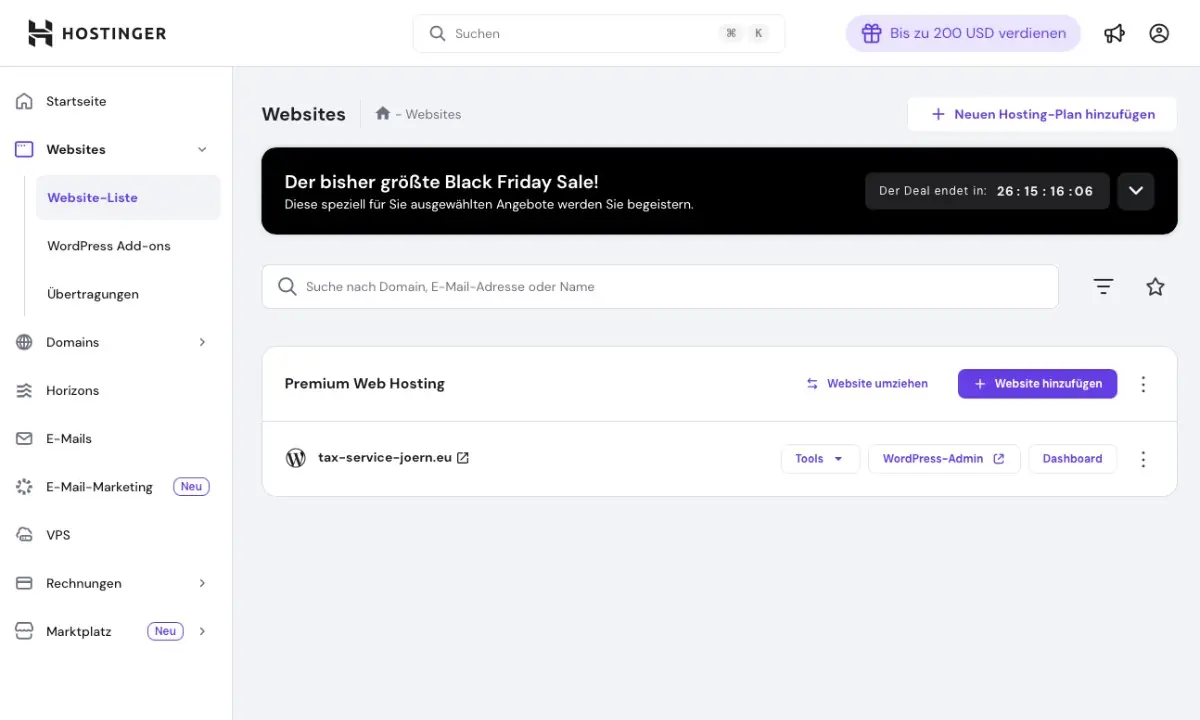The width and height of the screenshot is (1200, 720).
Task: Select Übertragungen in the sidebar
Action: pyautogui.click(x=93, y=294)
